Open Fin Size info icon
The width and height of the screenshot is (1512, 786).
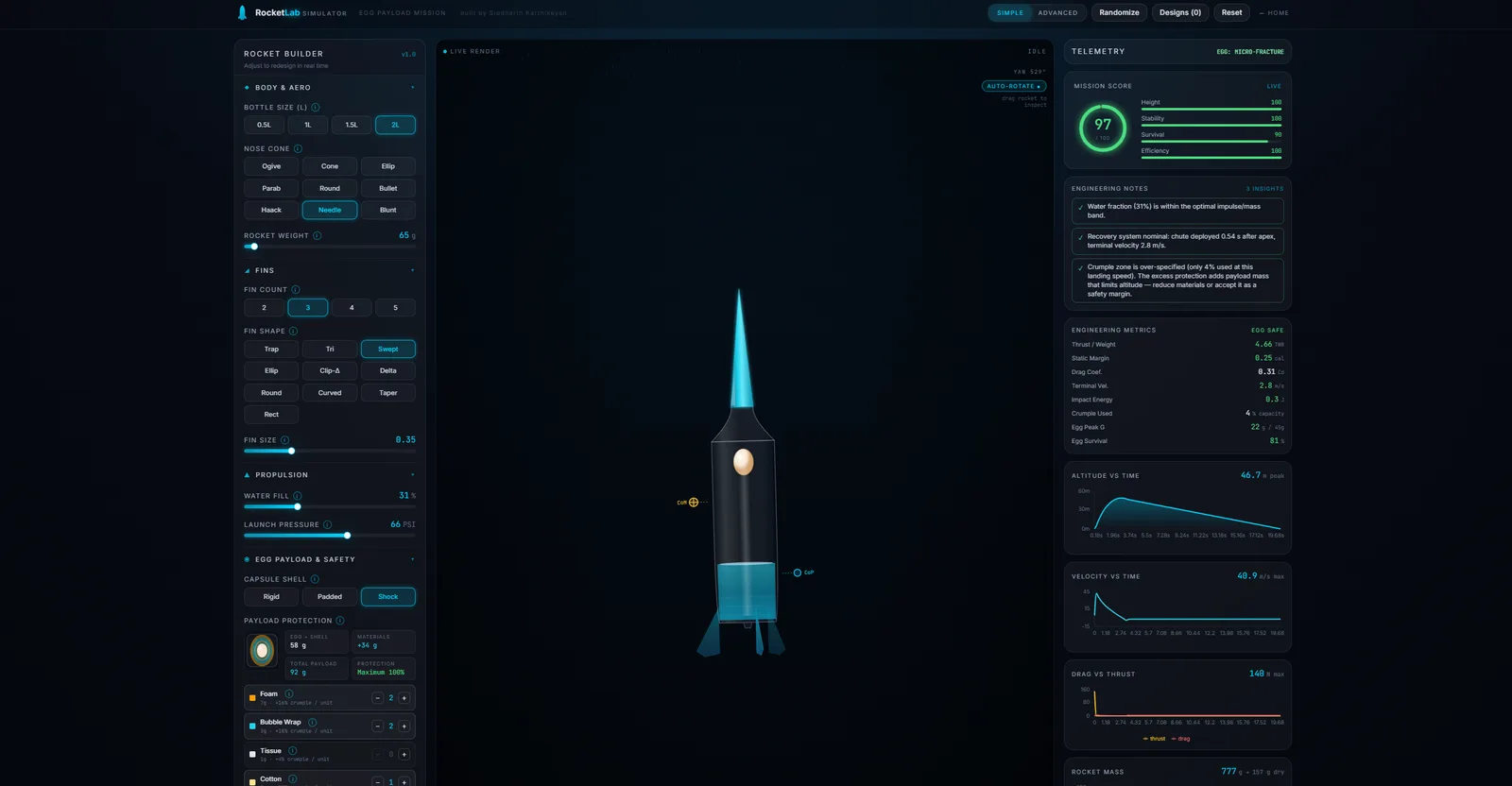(284, 440)
